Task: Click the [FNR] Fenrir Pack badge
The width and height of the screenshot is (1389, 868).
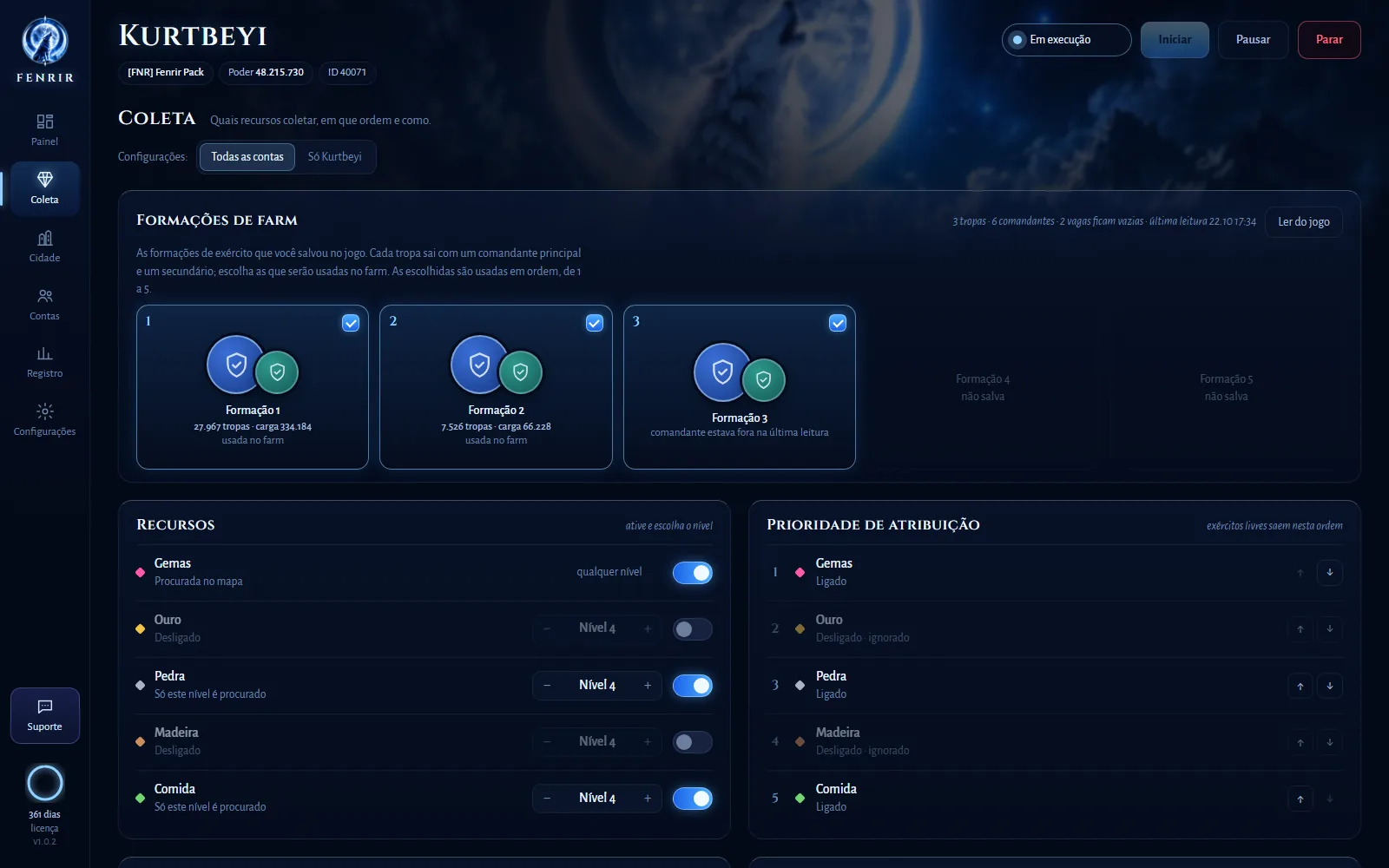Action: tap(166, 73)
